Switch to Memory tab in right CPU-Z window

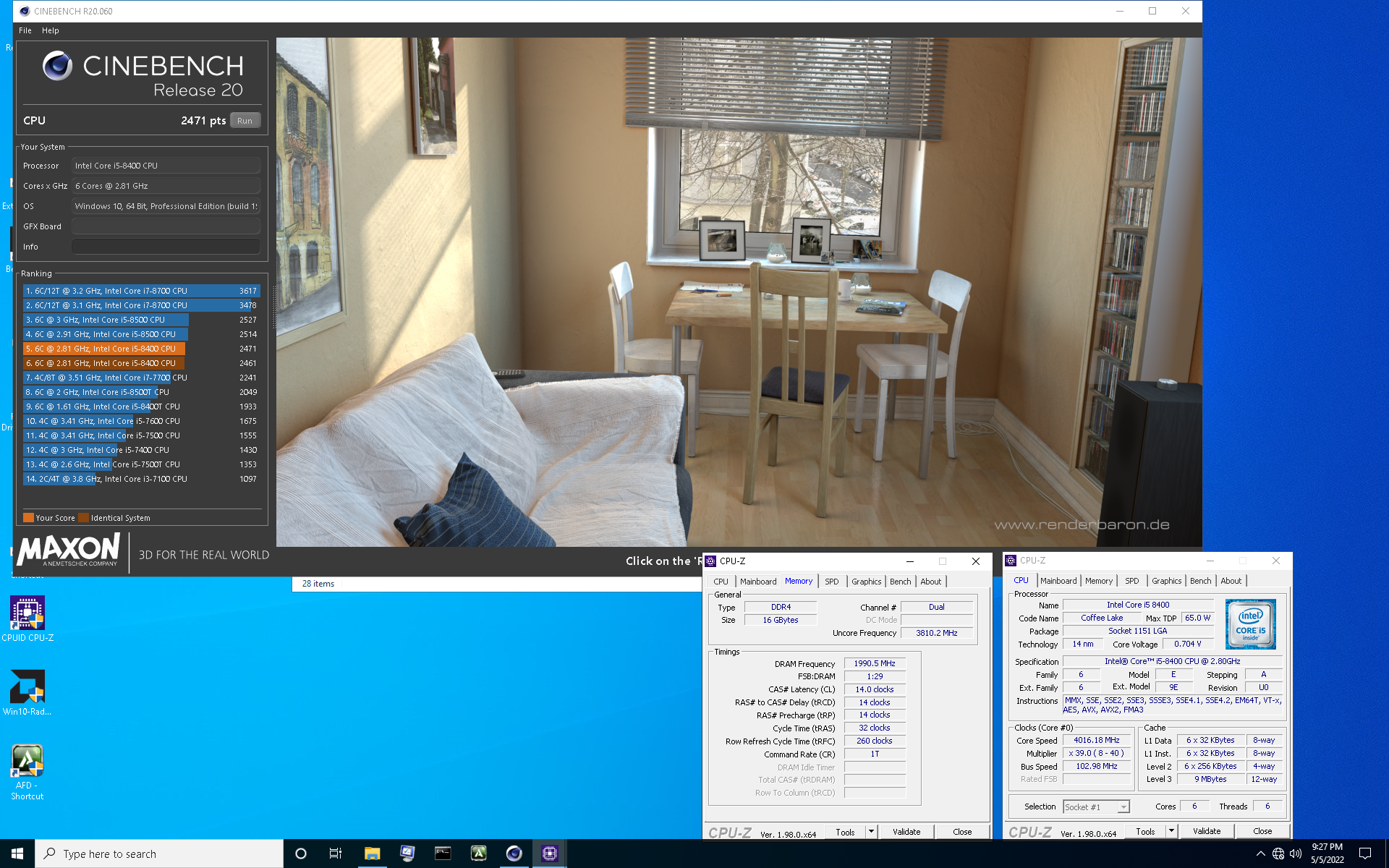(1099, 581)
